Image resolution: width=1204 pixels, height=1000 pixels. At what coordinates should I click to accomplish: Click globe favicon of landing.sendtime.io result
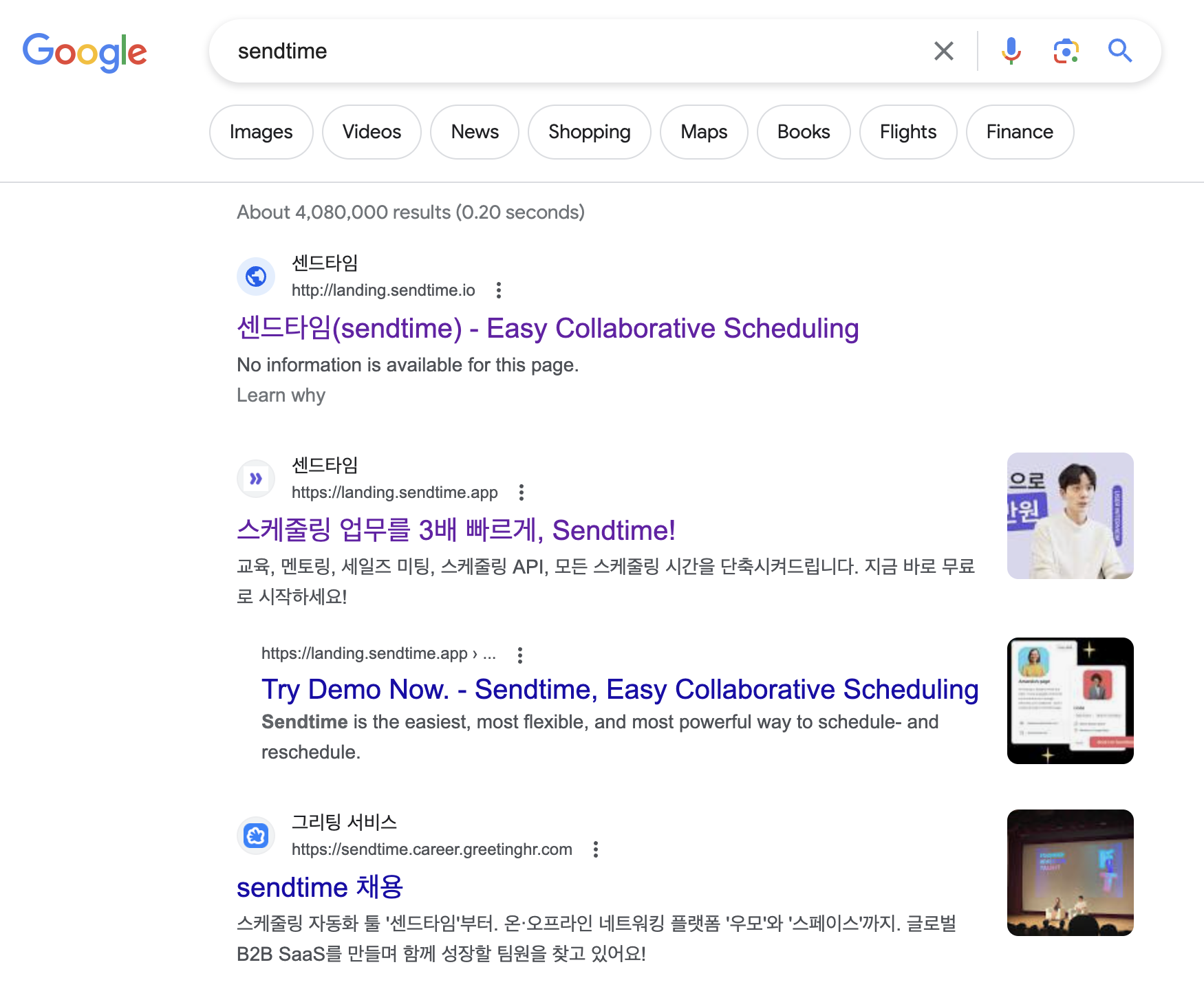coord(256,276)
